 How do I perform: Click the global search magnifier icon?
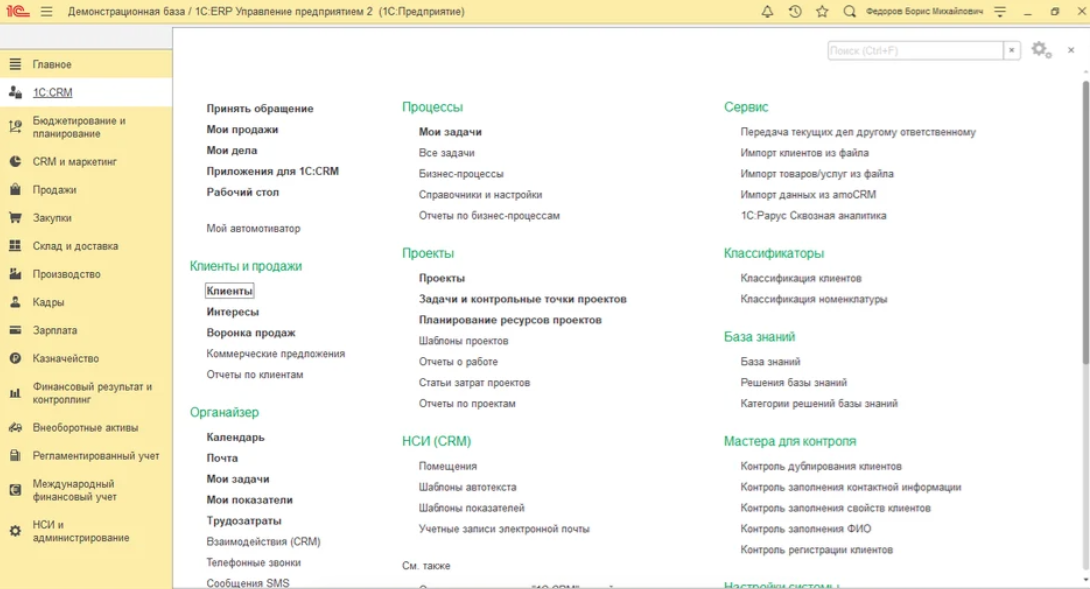849,11
